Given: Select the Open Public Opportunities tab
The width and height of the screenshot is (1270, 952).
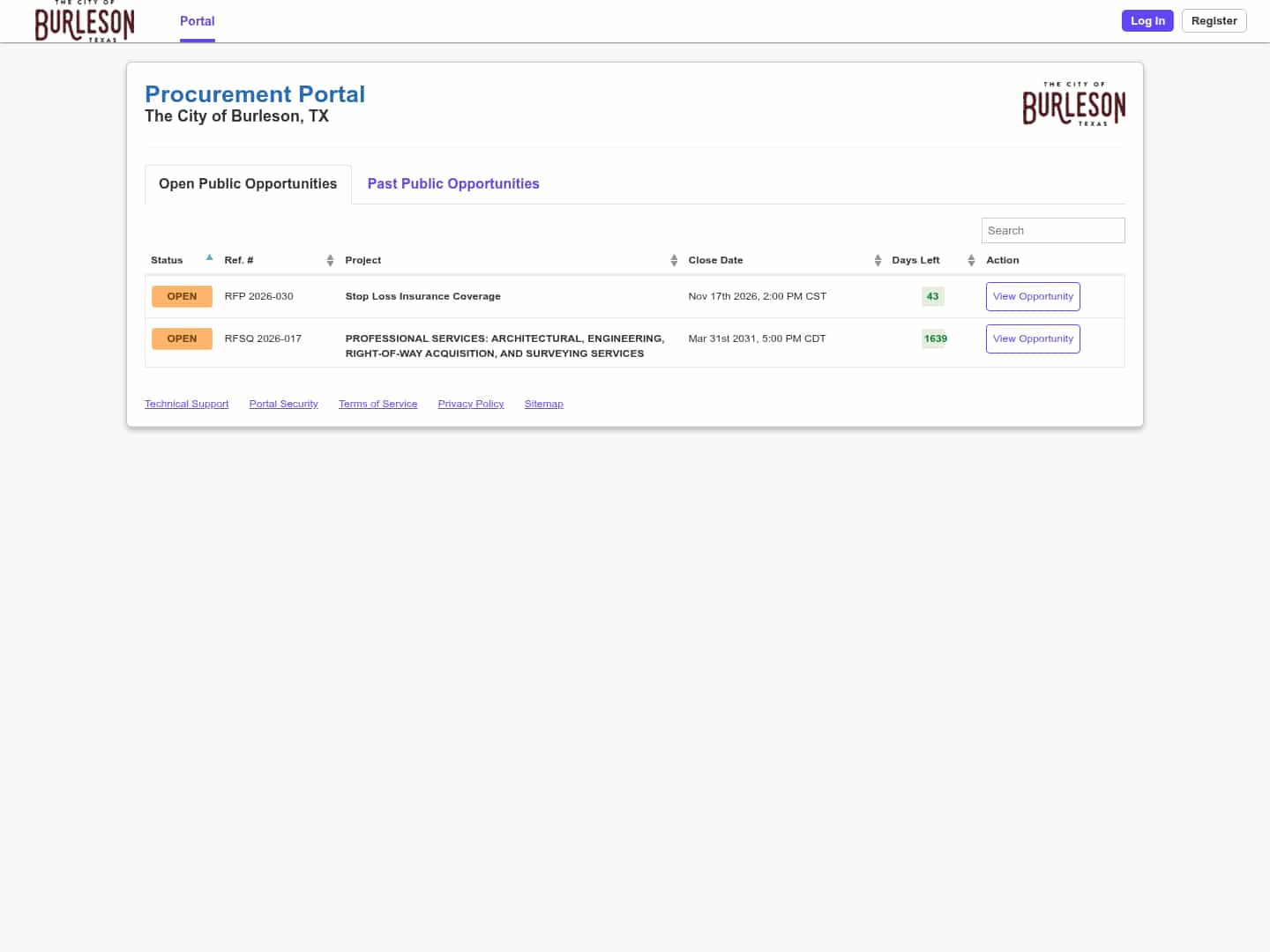Looking at the screenshot, I should click(248, 184).
